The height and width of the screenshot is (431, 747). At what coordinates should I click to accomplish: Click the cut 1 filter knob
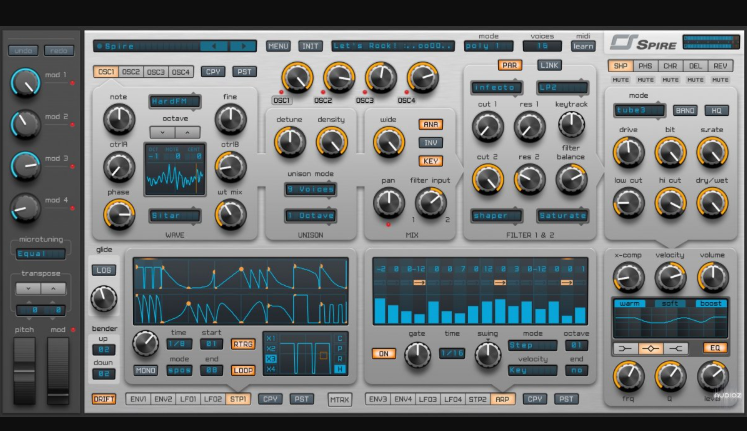point(487,125)
